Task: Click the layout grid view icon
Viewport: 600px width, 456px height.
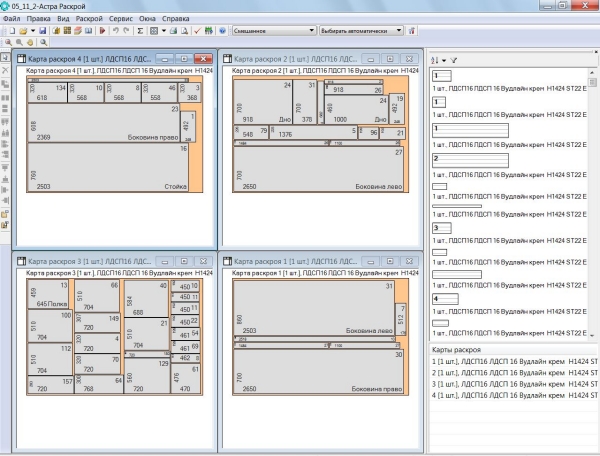Action: pos(154,31)
